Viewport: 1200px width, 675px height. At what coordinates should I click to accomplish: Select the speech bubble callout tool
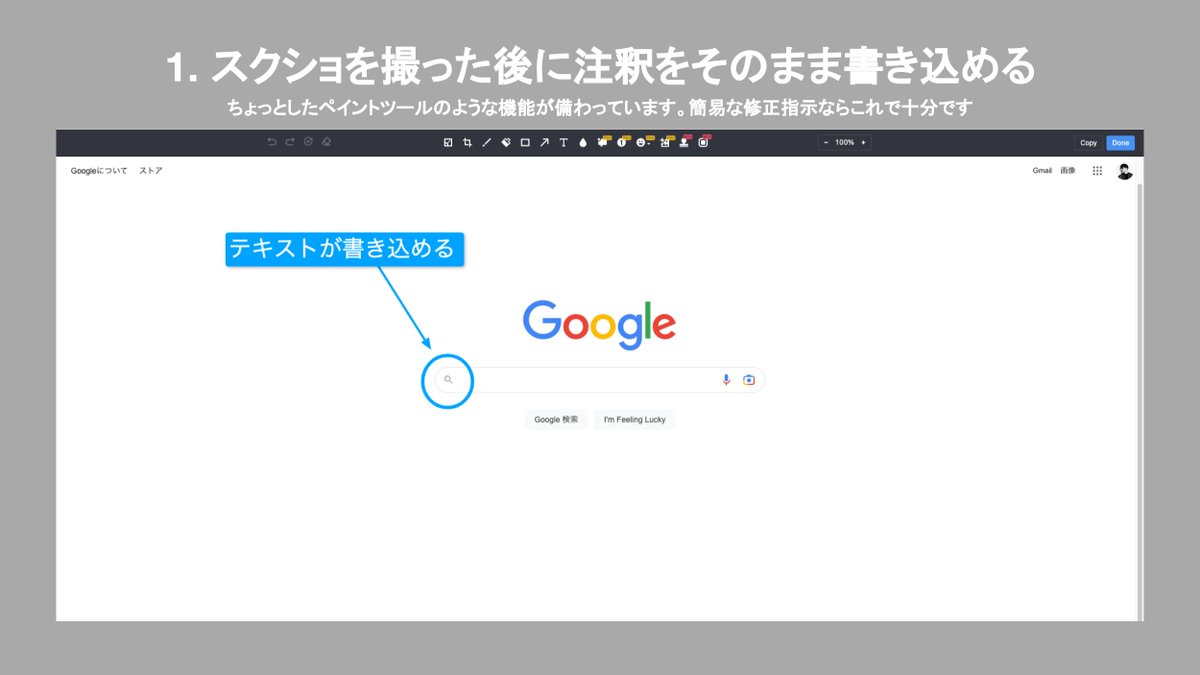(x=602, y=142)
